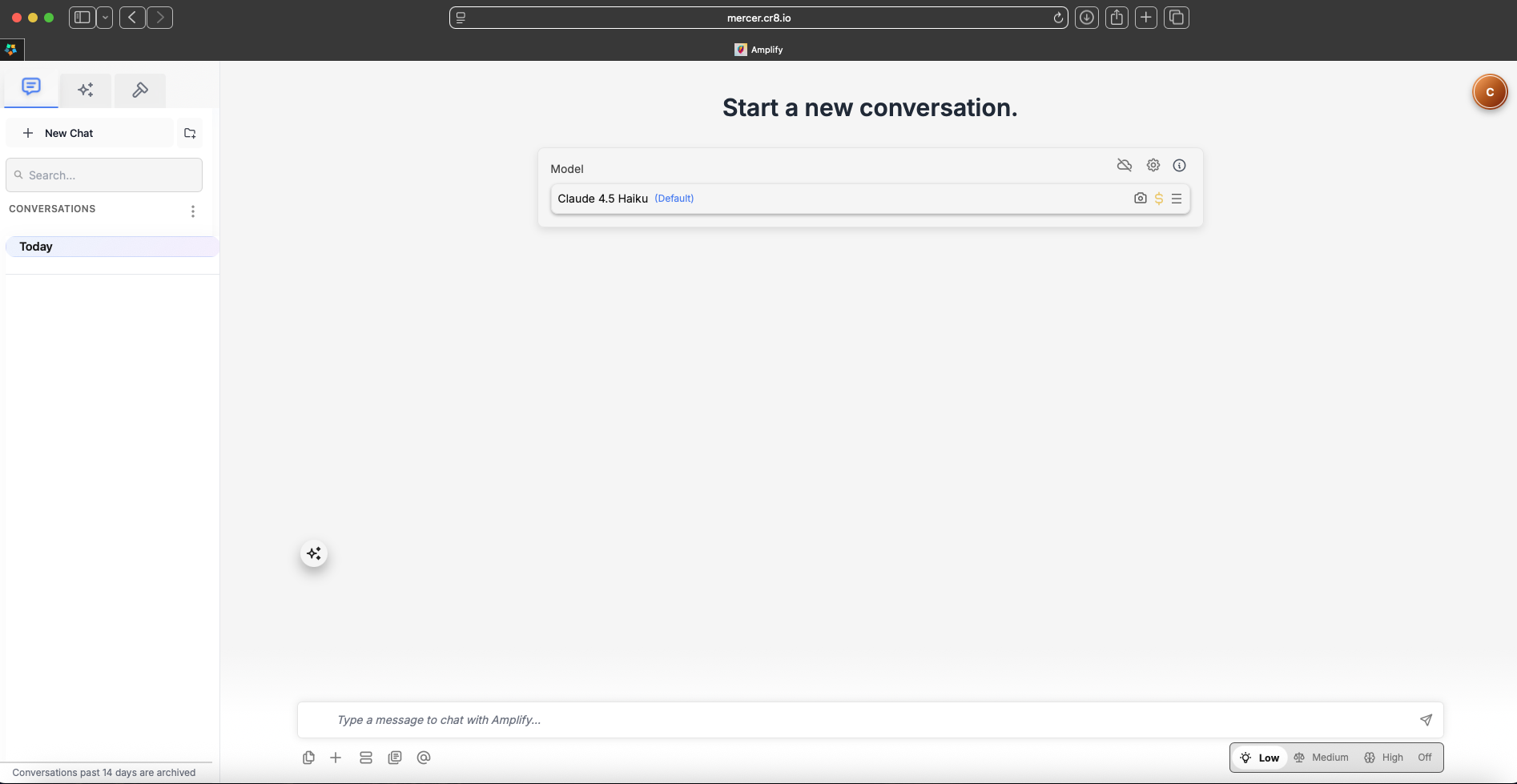Open the Safari sidebar dropdown arrow
The height and width of the screenshot is (784, 1517).
[105, 18]
